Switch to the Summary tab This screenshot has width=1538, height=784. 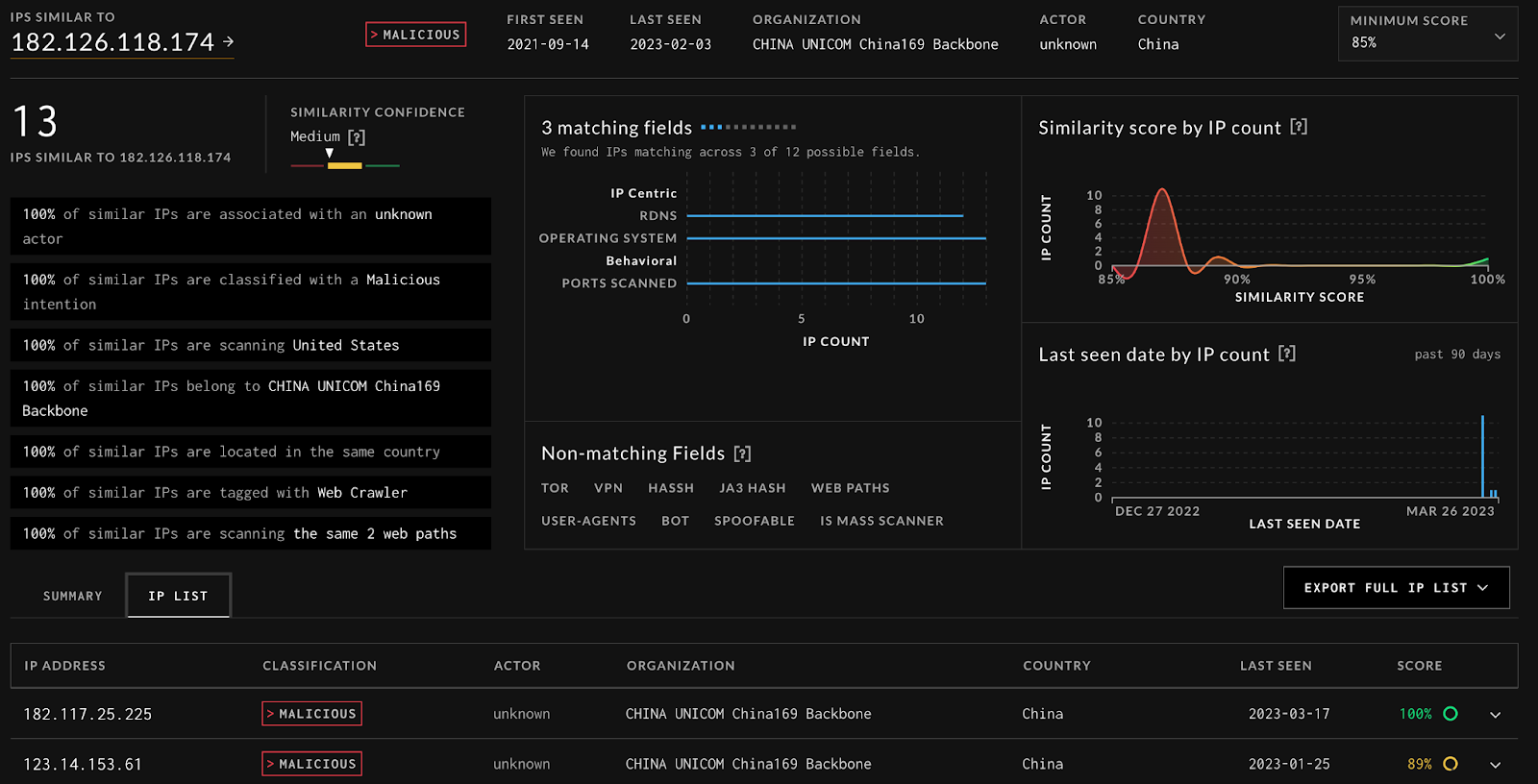click(x=72, y=597)
